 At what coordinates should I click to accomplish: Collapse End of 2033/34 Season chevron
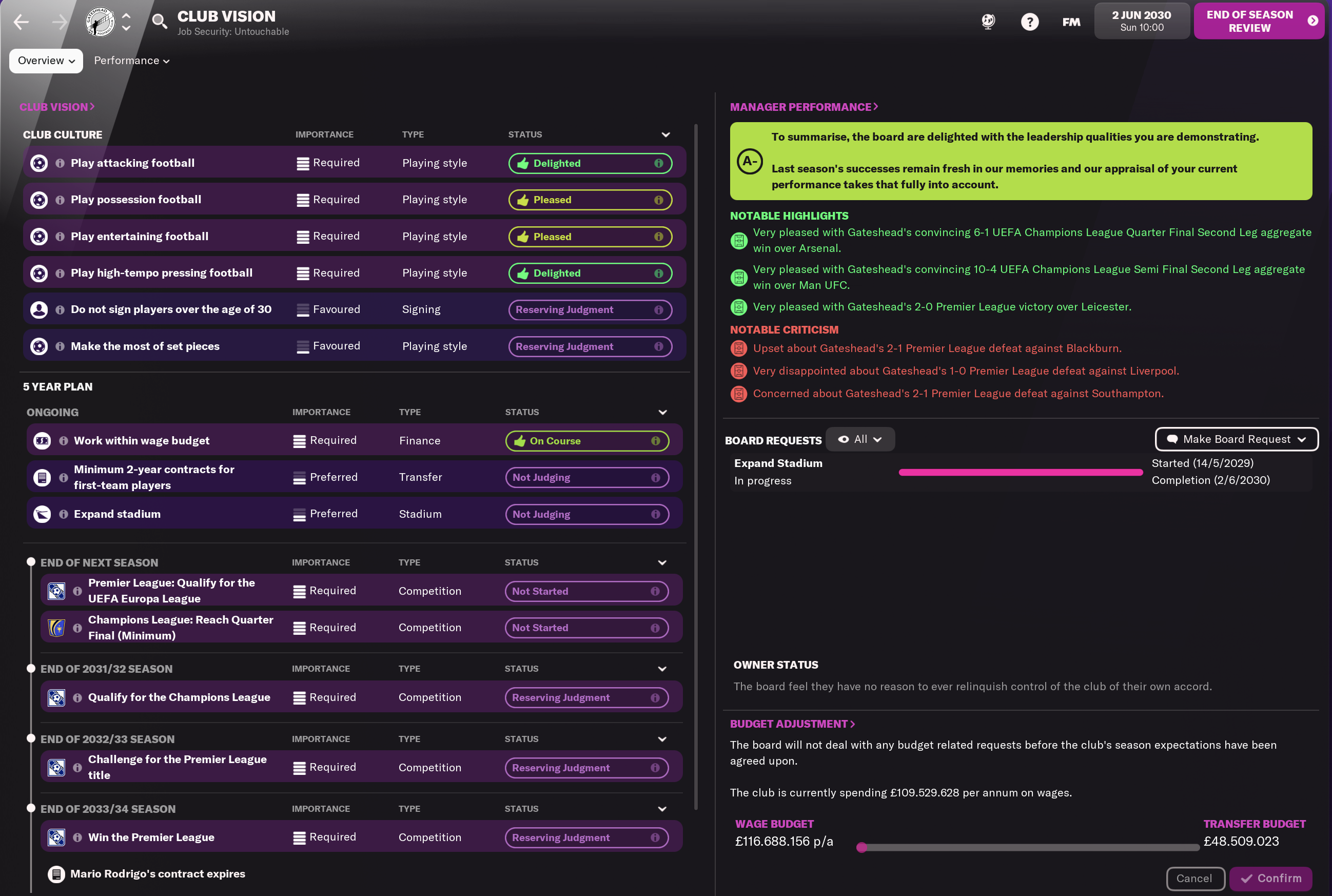(662, 809)
